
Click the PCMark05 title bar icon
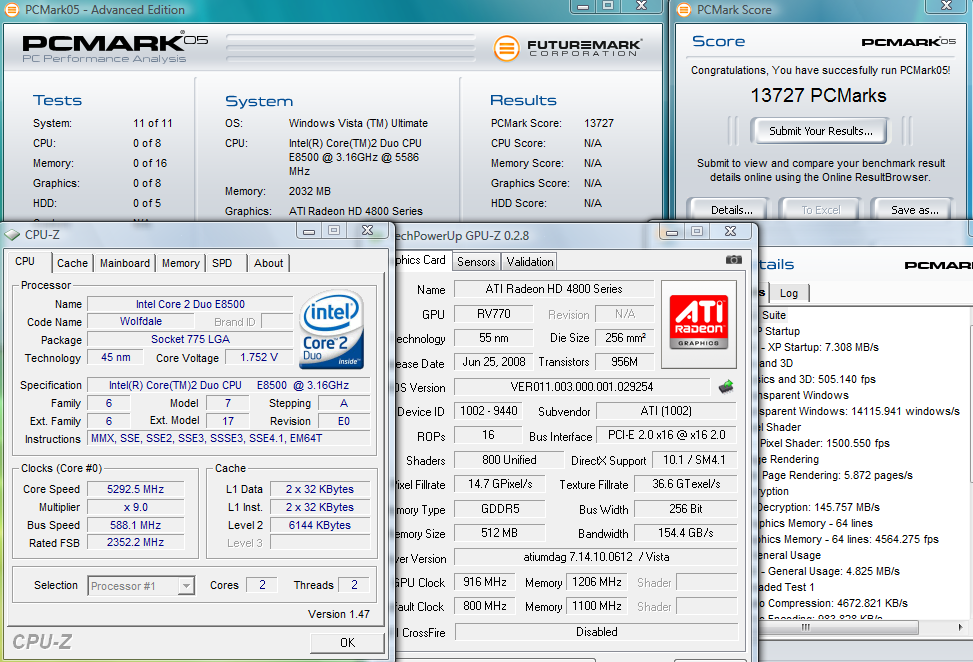(x=11, y=10)
